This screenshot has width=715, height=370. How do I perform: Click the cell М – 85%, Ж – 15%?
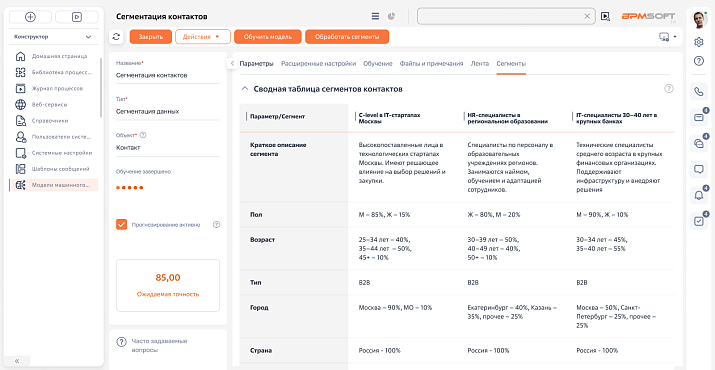tap(384, 214)
